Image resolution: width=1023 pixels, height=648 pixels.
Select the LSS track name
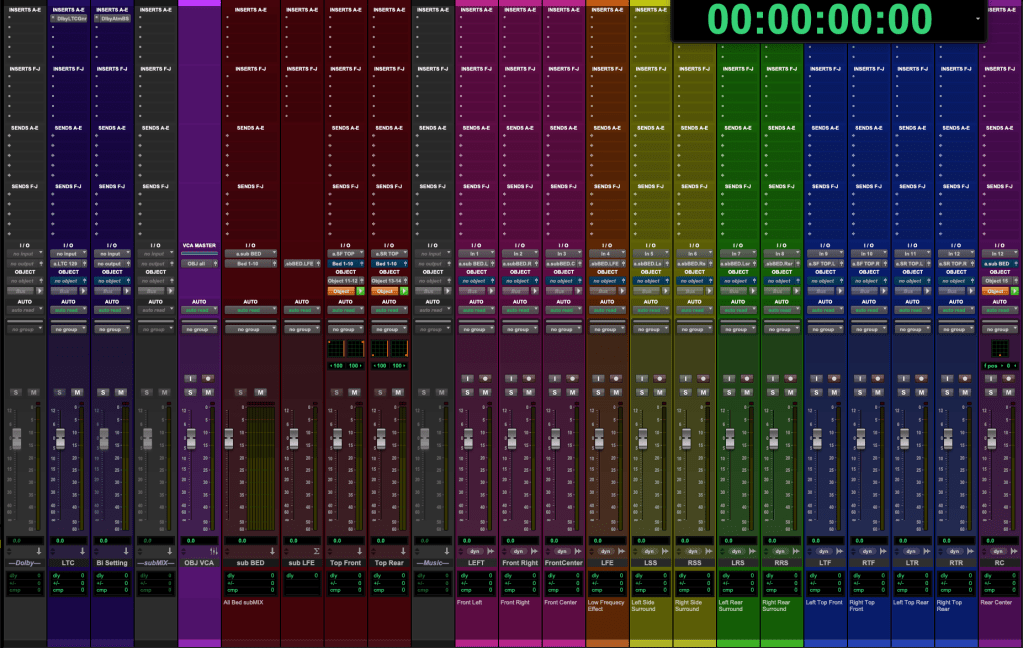(651, 563)
